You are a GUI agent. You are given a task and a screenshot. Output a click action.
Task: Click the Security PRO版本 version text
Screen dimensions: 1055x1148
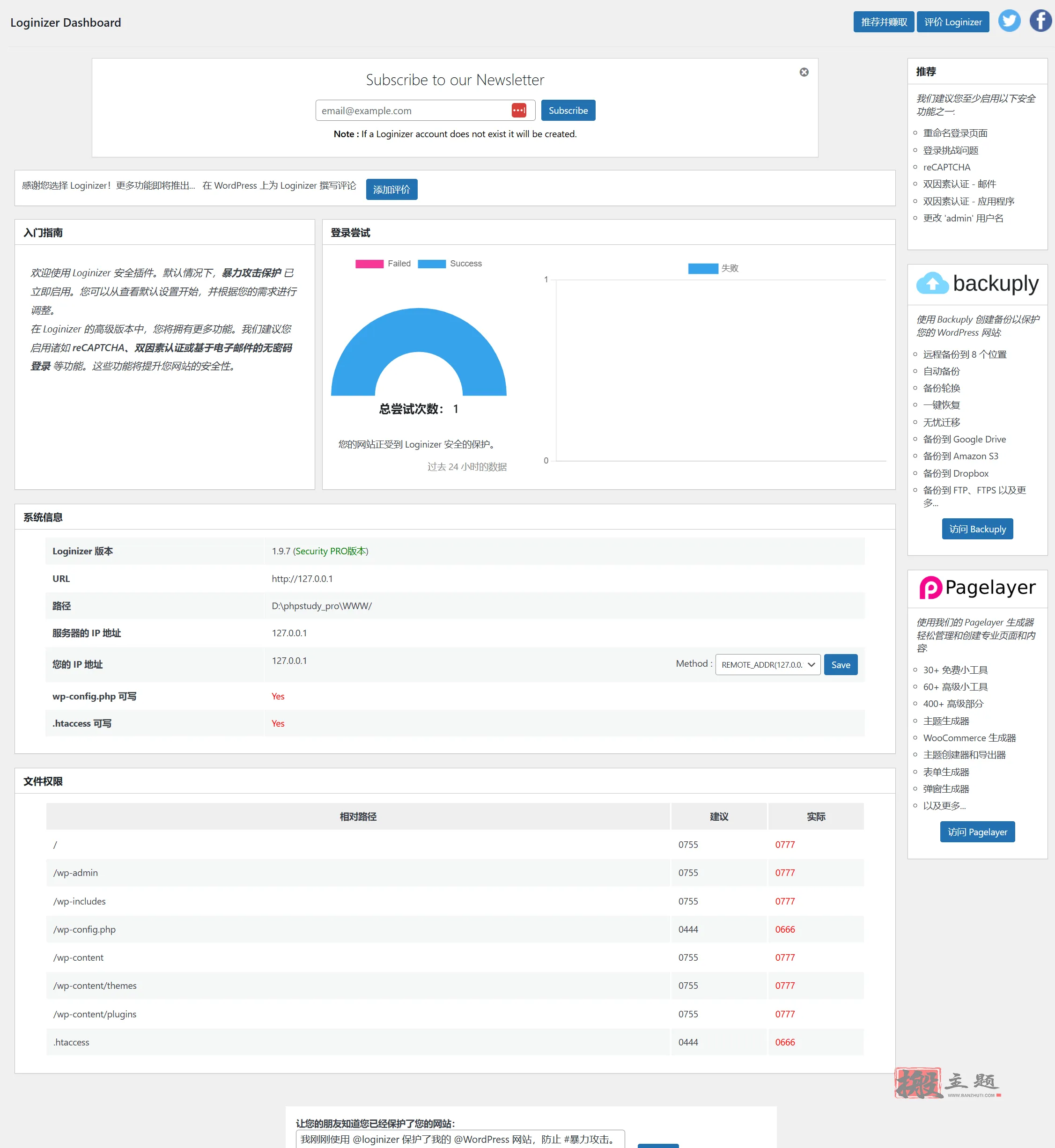(x=331, y=551)
